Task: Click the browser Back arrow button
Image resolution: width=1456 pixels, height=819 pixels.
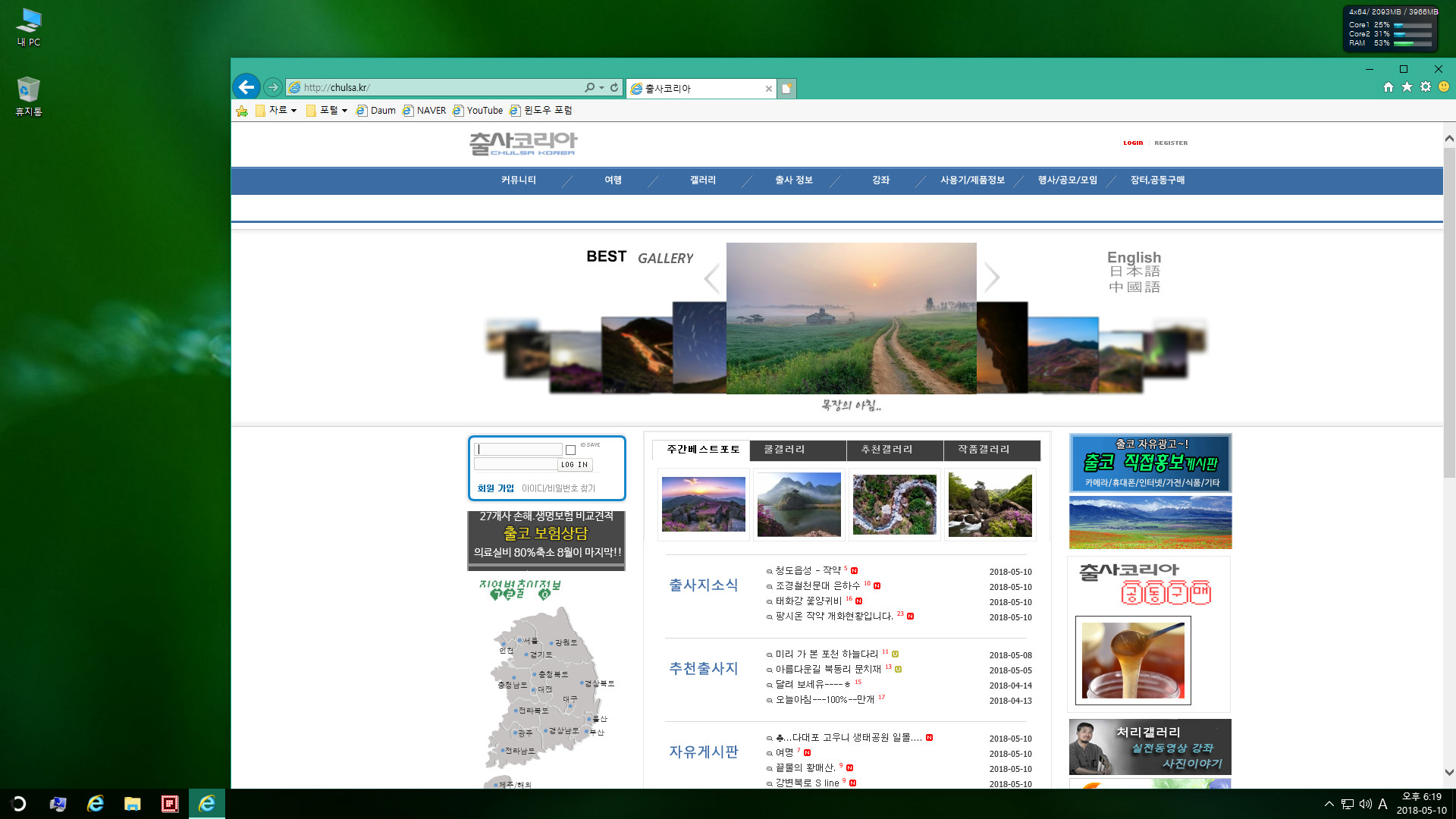Action: pyautogui.click(x=246, y=87)
